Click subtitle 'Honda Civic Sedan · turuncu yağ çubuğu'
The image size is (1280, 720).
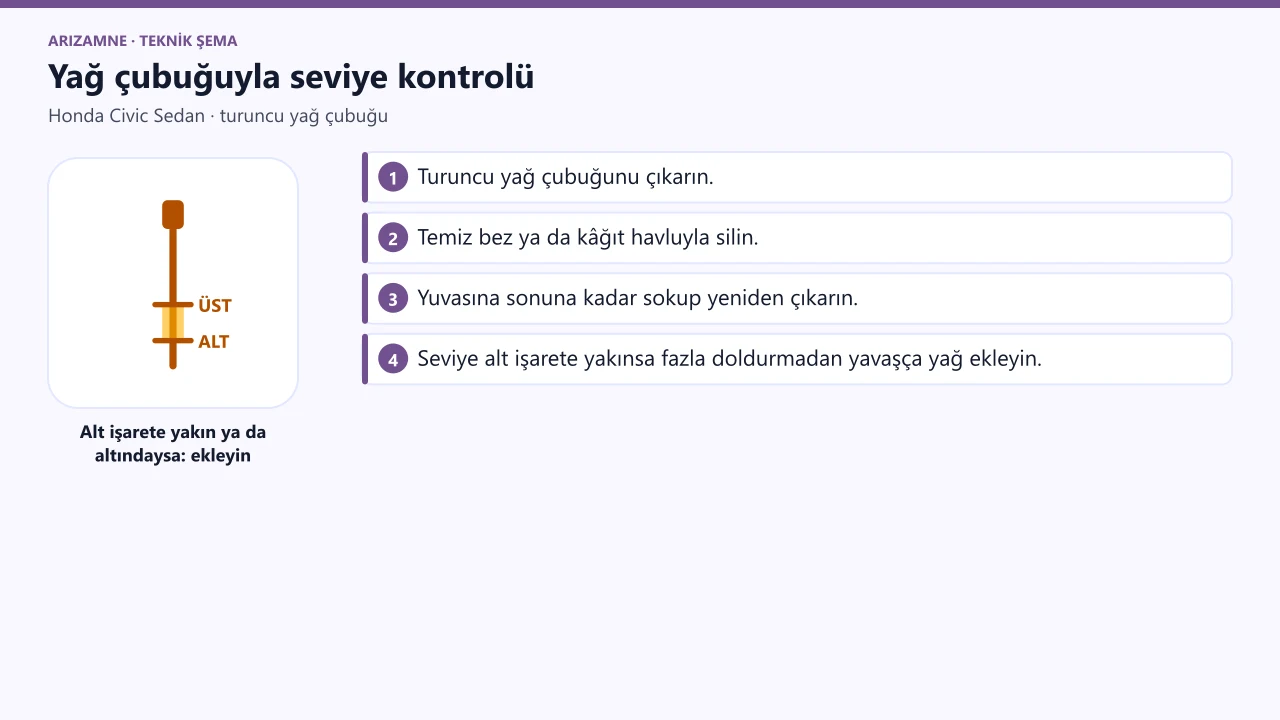[x=218, y=116]
